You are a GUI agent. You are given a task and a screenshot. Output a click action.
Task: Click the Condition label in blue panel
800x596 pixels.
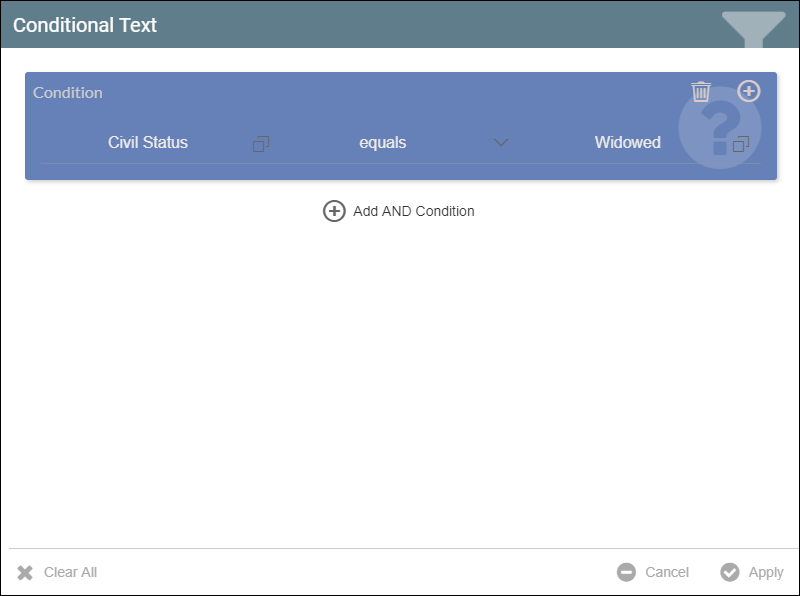68,92
